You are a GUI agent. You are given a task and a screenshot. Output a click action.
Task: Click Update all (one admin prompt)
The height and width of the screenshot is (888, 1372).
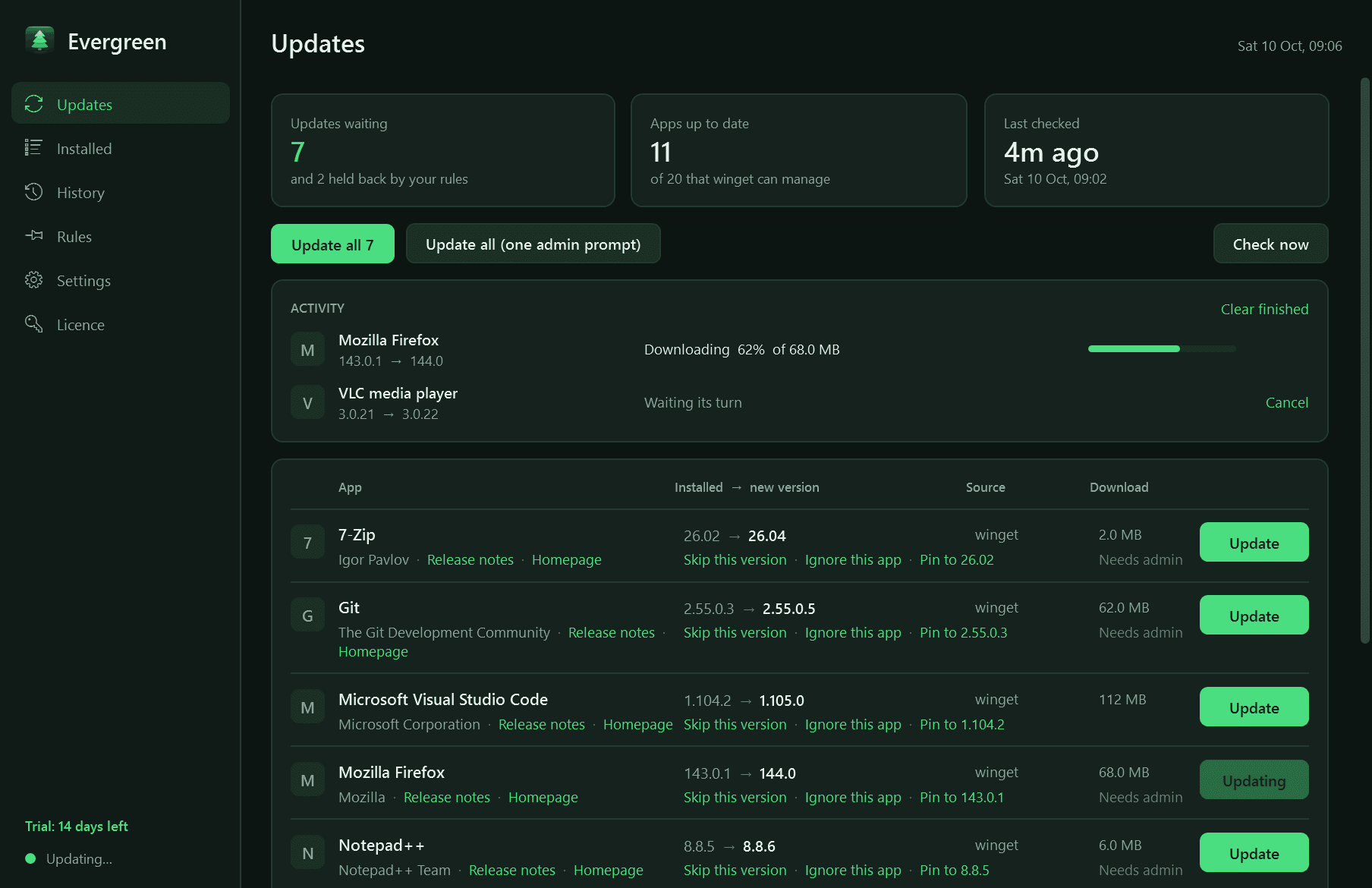pyautogui.click(x=533, y=244)
